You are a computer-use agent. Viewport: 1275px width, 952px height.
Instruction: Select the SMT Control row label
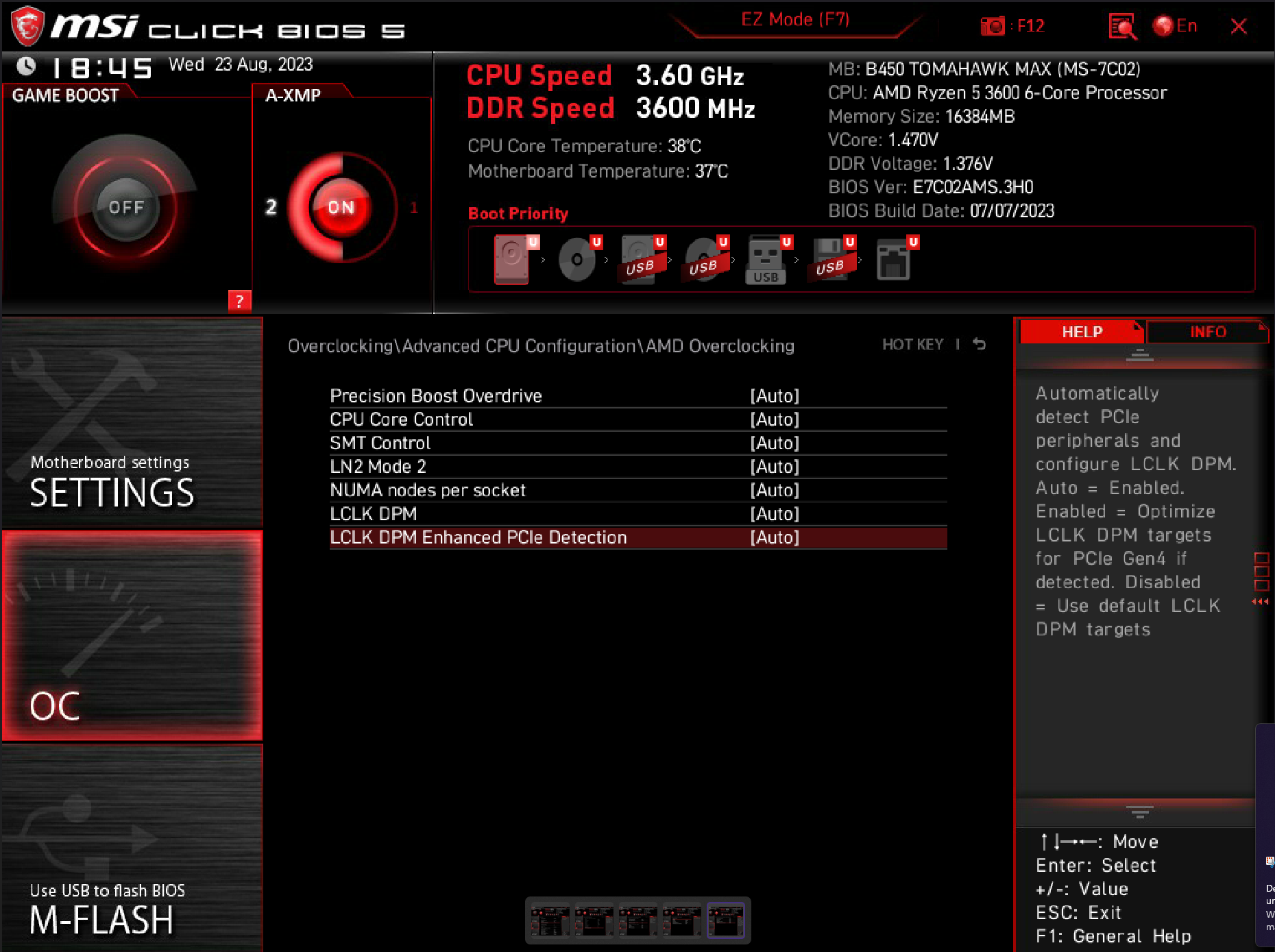[x=380, y=443]
